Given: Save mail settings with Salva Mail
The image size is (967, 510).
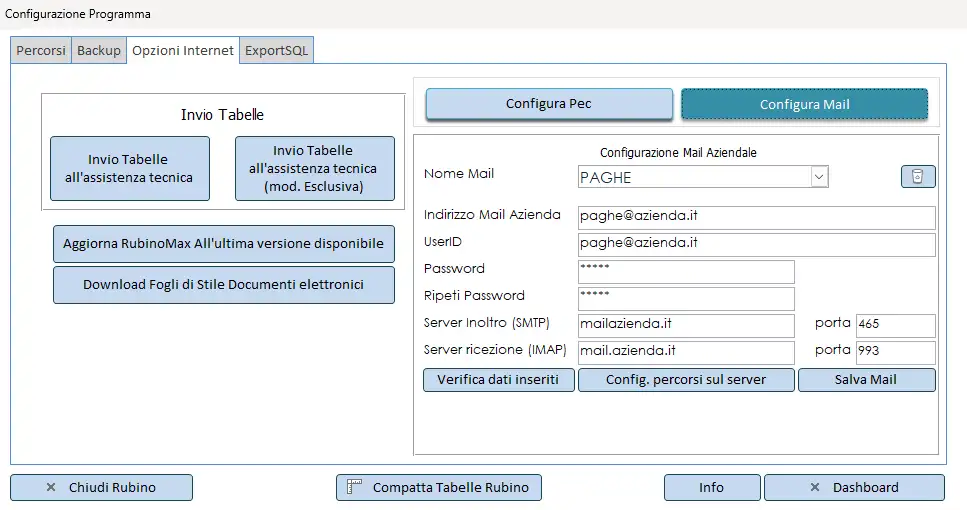Looking at the screenshot, I should tap(866, 380).
